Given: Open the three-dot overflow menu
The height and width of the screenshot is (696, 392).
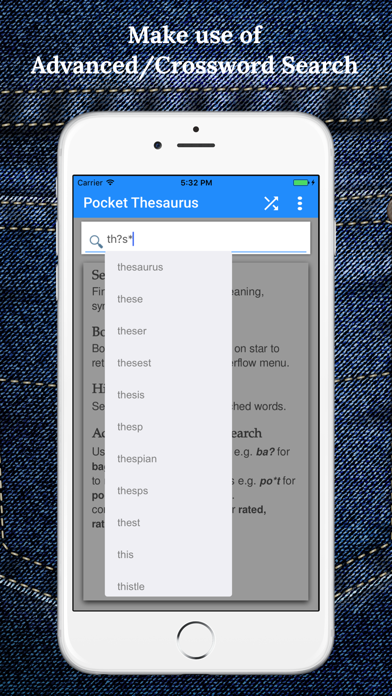Looking at the screenshot, I should [x=300, y=203].
